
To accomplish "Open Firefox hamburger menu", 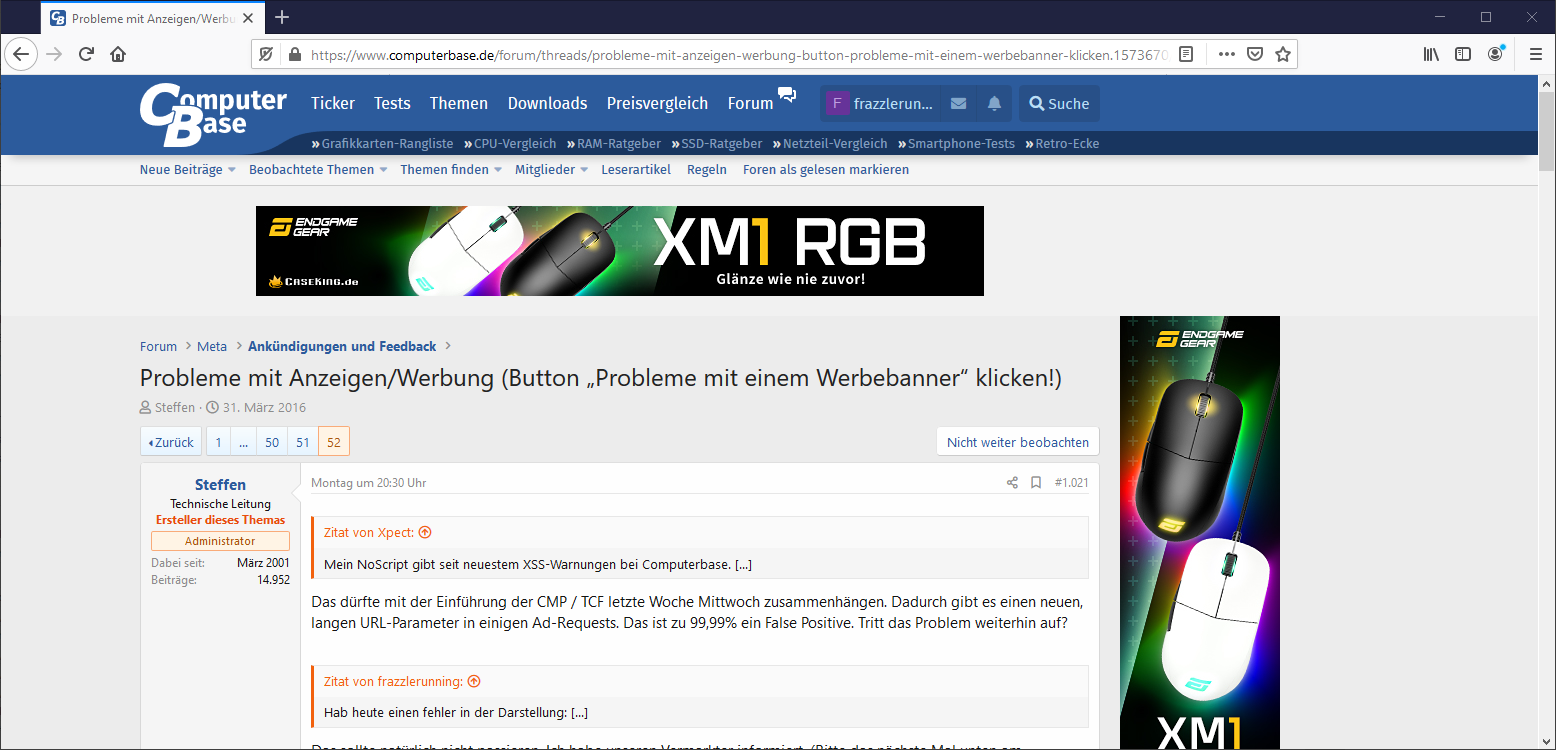I will pos(1536,54).
